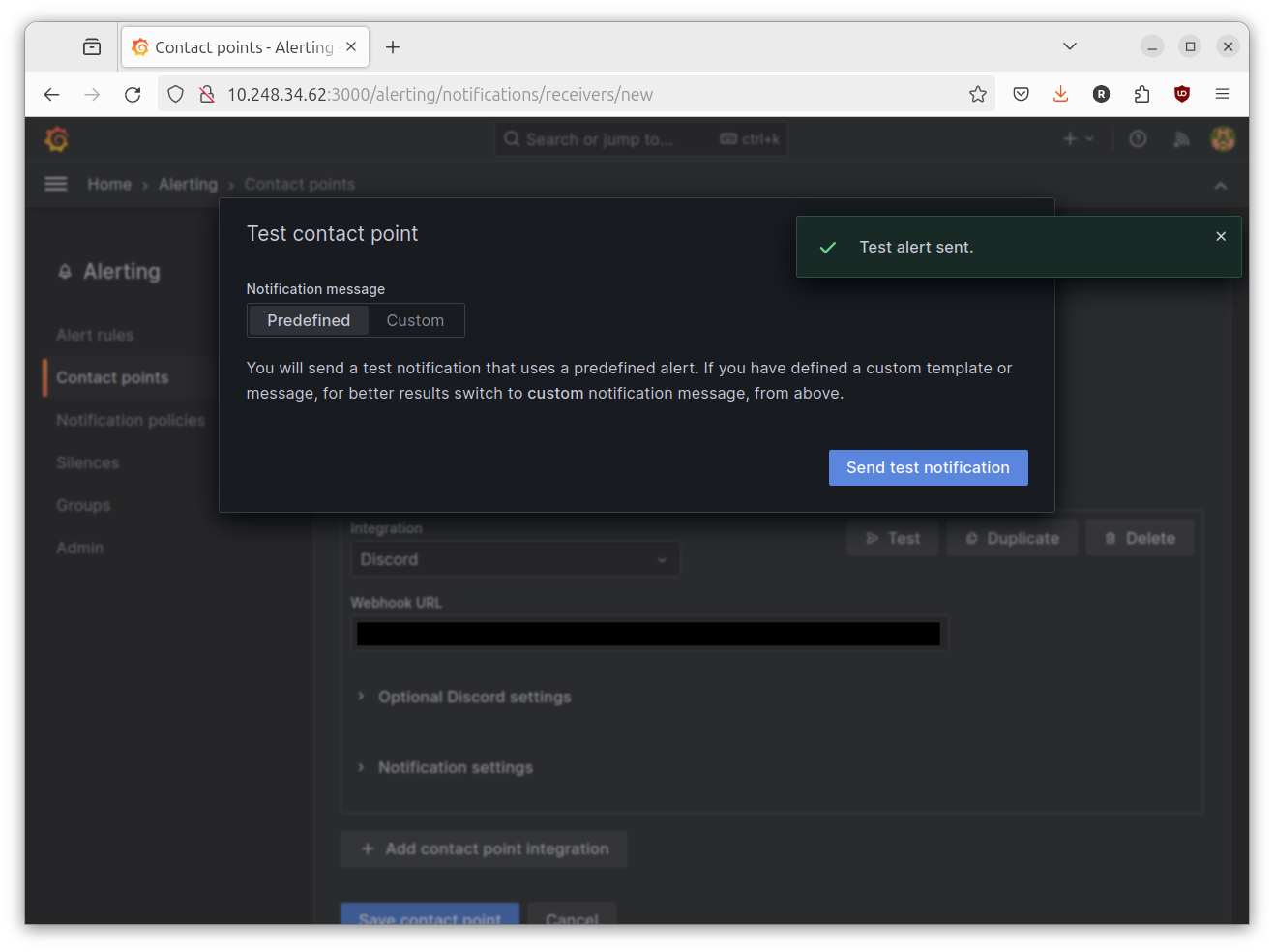Go to Alerting breadcrumb

tap(188, 184)
